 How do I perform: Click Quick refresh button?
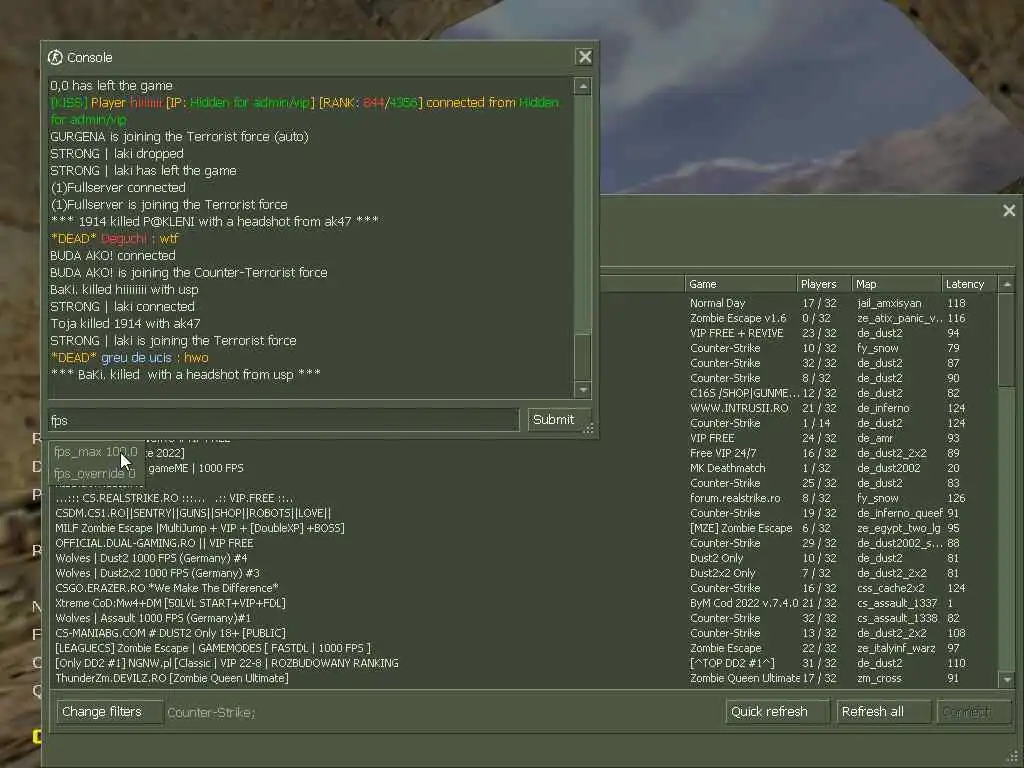click(777, 712)
